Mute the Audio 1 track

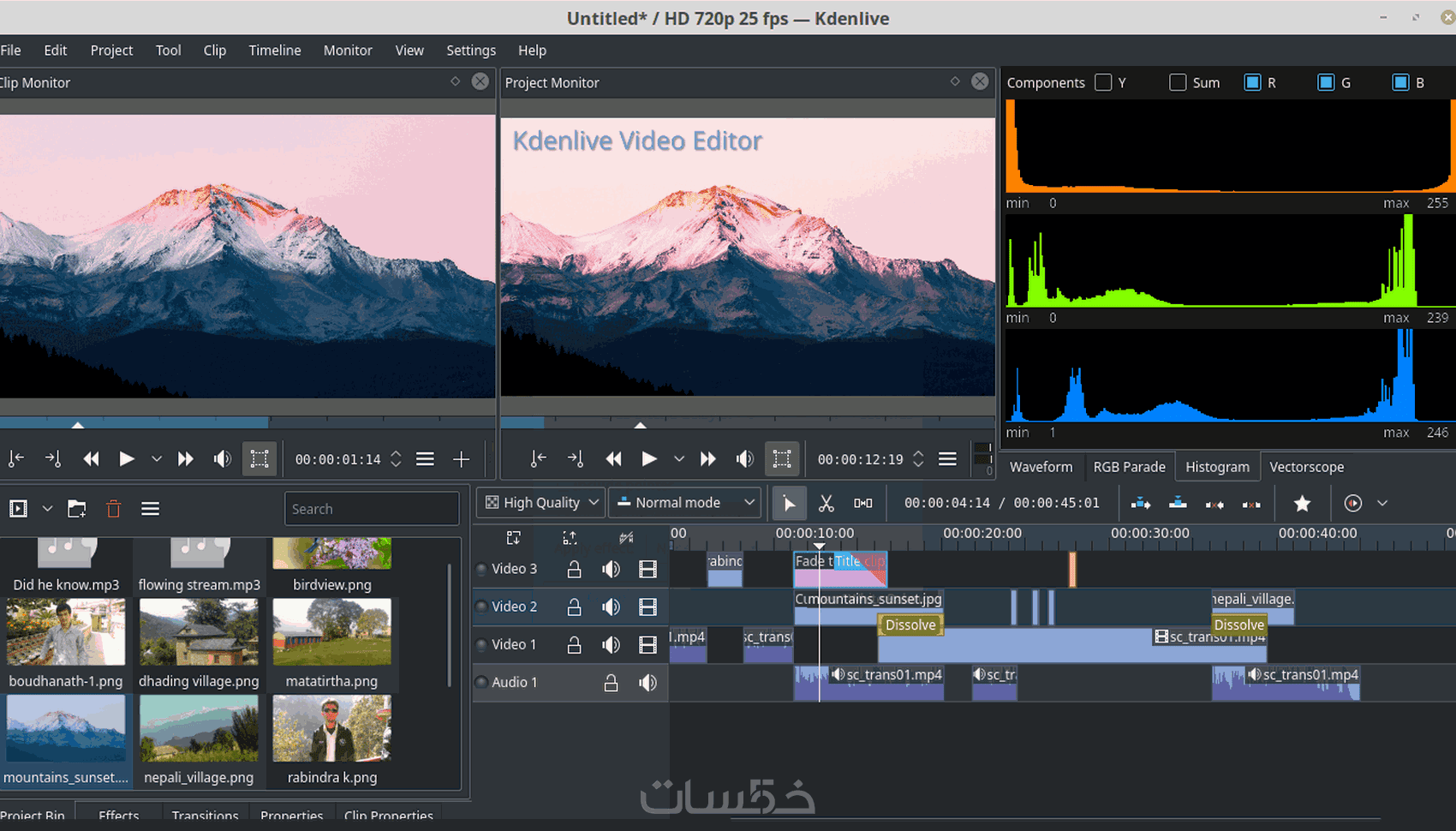click(x=647, y=683)
